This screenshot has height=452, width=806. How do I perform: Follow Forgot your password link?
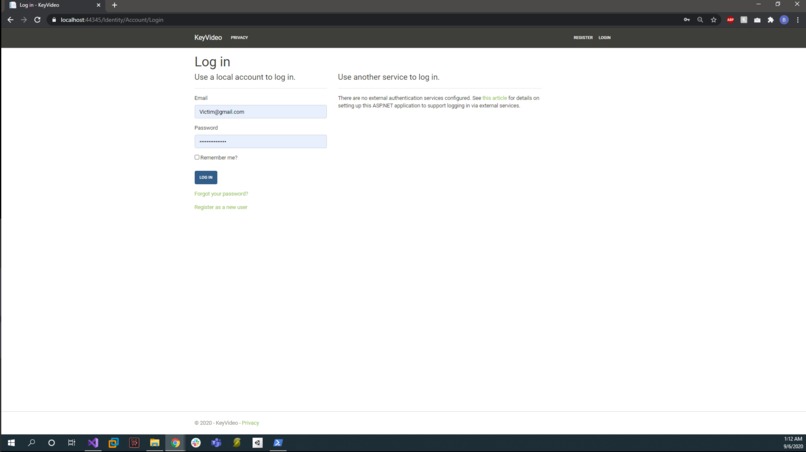221,194
